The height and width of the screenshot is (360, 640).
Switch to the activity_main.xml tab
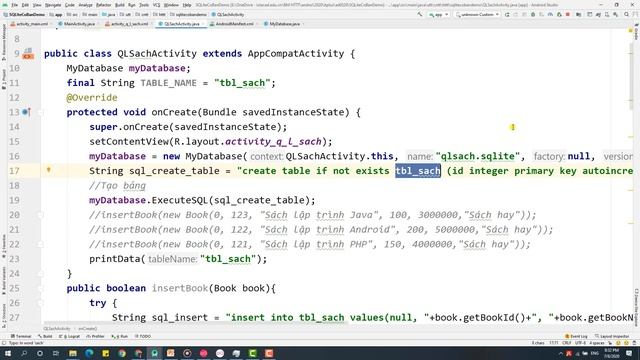tap(29, 24)
